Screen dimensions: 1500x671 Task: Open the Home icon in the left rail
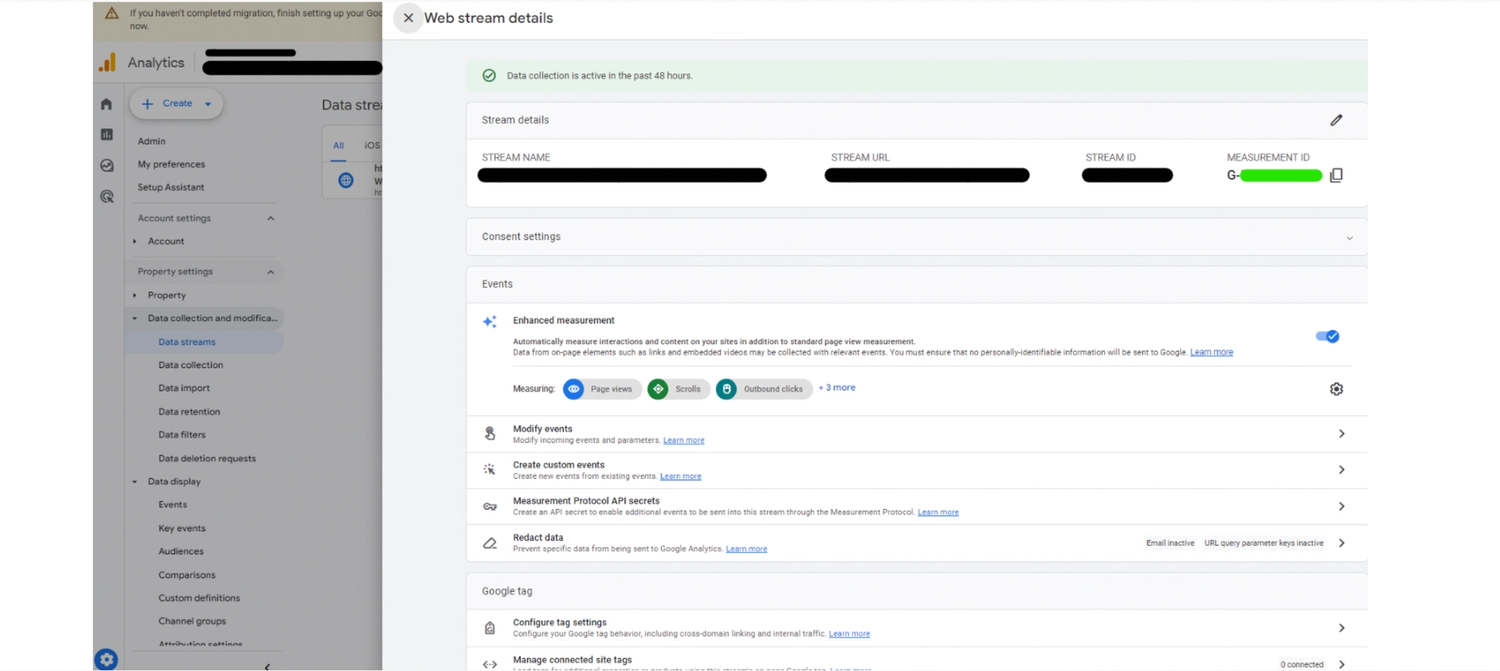tap(106, 103)
